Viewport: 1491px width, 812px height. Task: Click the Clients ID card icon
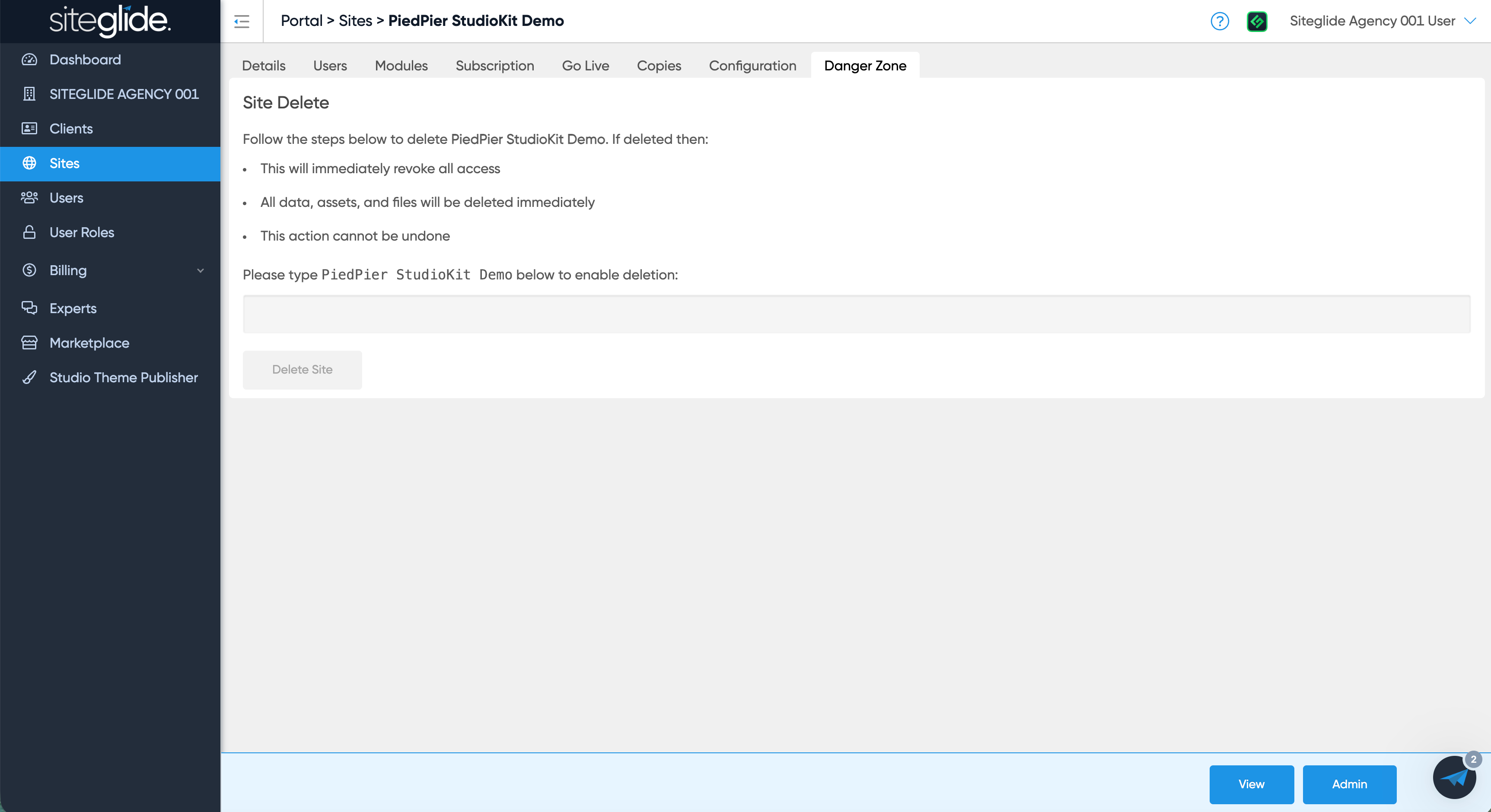[29, 128]
